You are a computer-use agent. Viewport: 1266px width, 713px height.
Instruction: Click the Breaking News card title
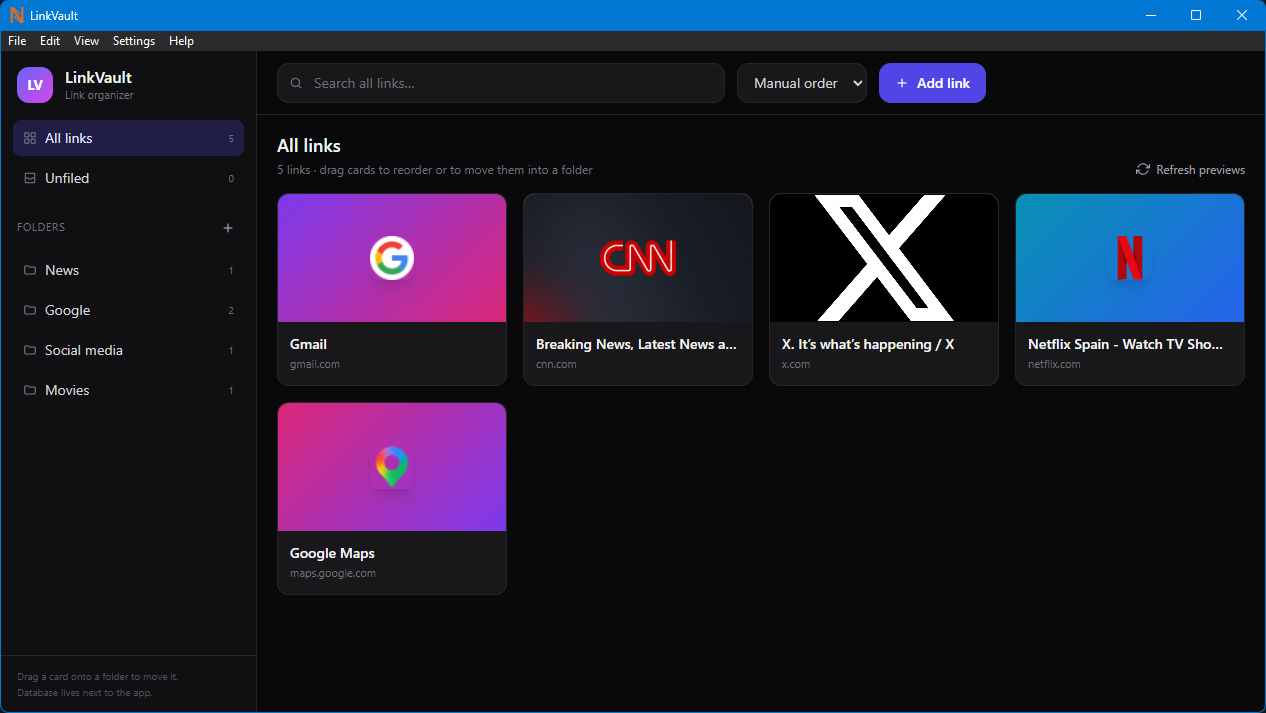point(638,344)
